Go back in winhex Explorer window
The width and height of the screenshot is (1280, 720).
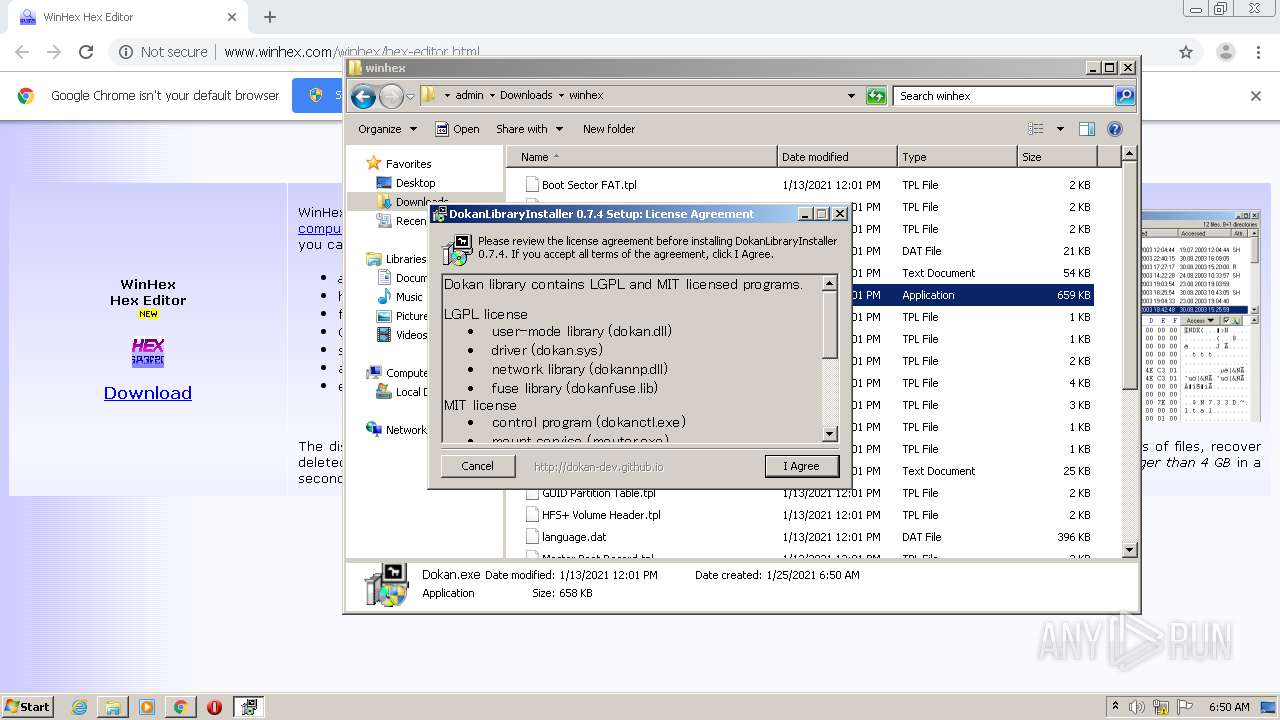(x=363, y=96)
